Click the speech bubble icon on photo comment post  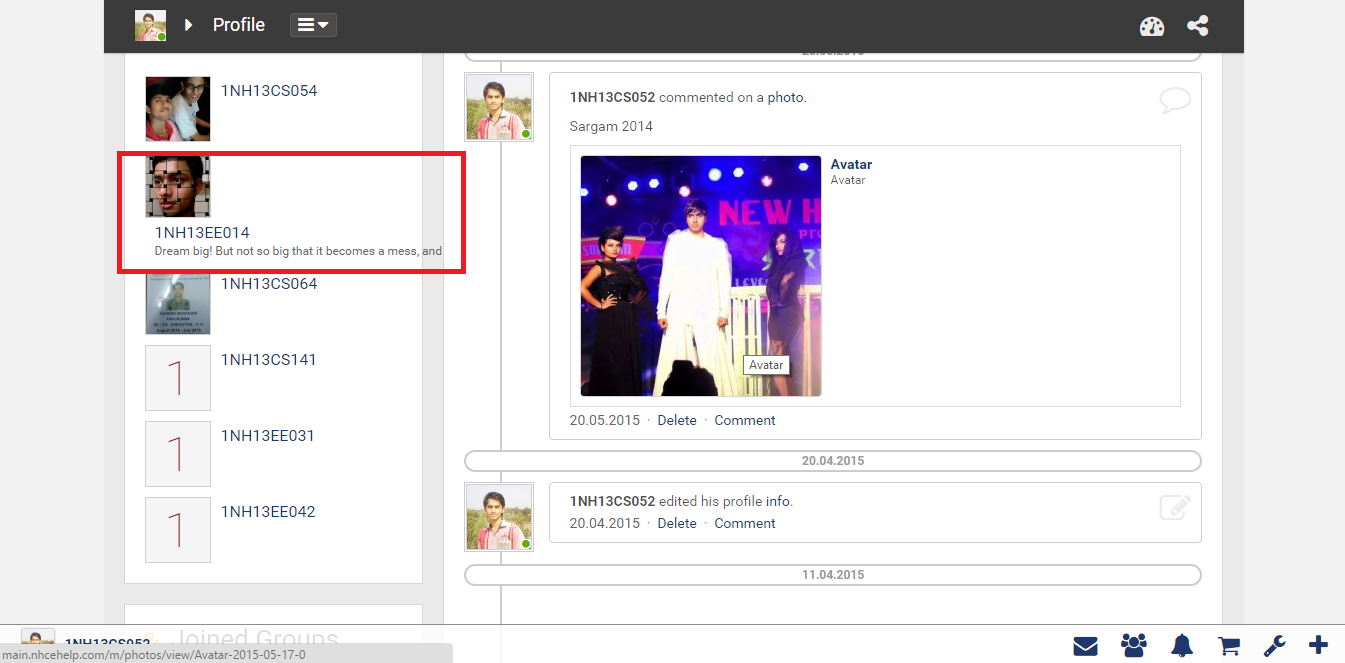1174,100
